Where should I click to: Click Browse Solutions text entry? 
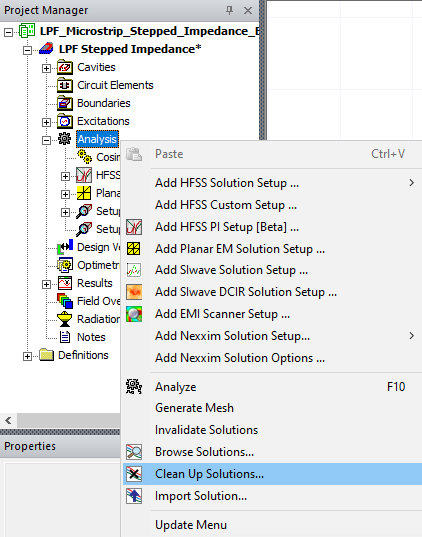pyautogui.click(x=204, y=452)
